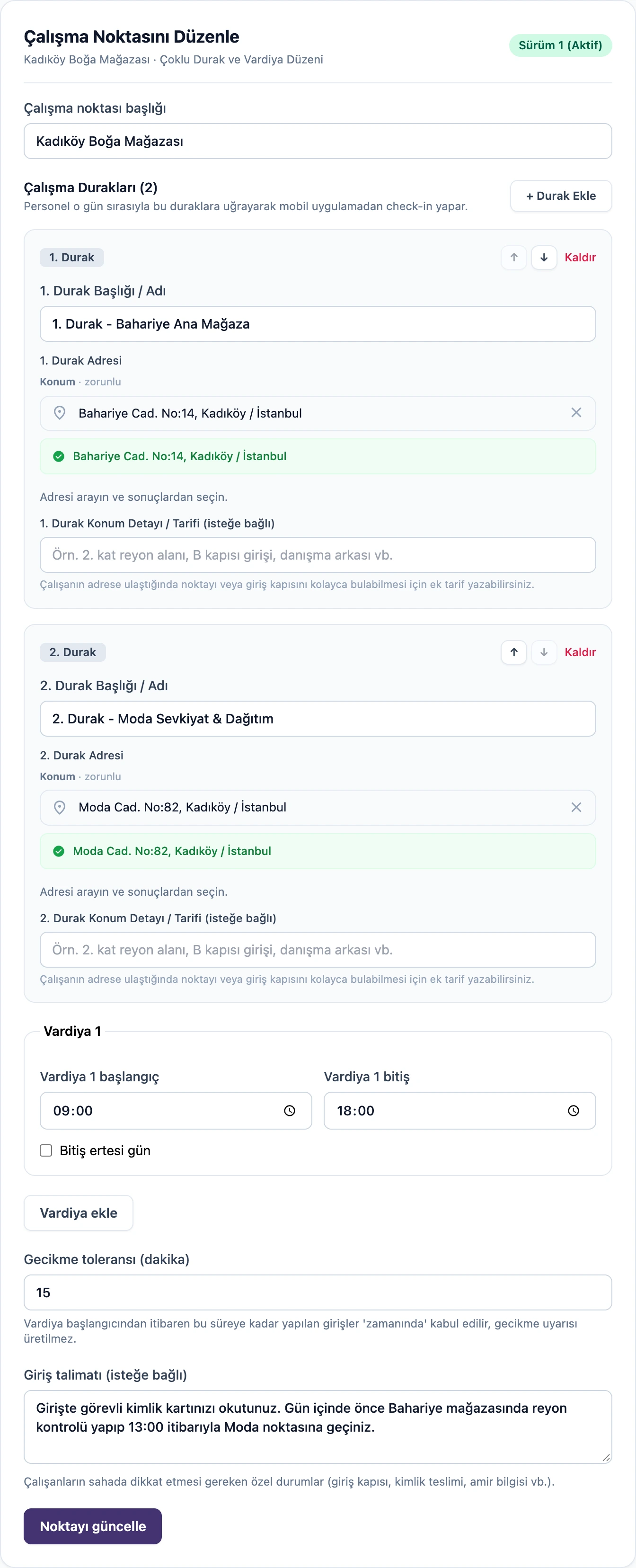The image size is (636, 1568).
Task: Focus the 1. Durak Konum Detayı field
Action: coord(318,555)
